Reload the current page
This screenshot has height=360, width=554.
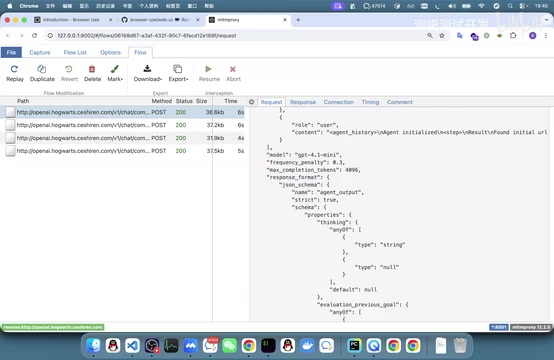tap(34, 35)
